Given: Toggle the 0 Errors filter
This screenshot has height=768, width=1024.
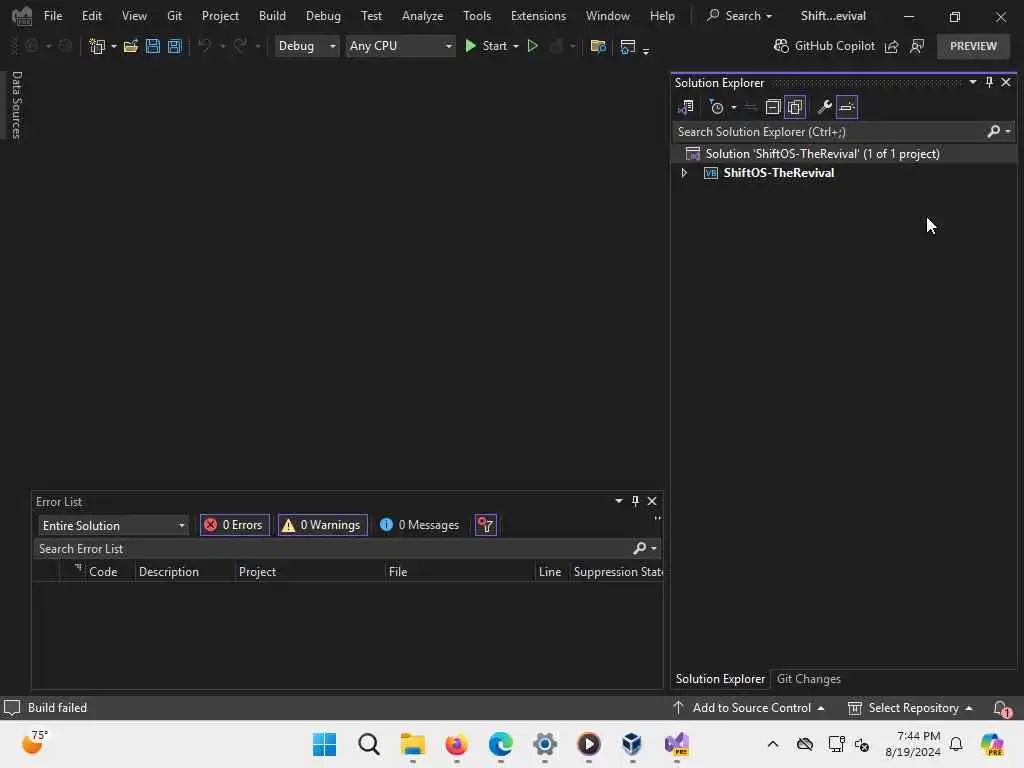Looking at the screenshot, I should pos(234,525).
